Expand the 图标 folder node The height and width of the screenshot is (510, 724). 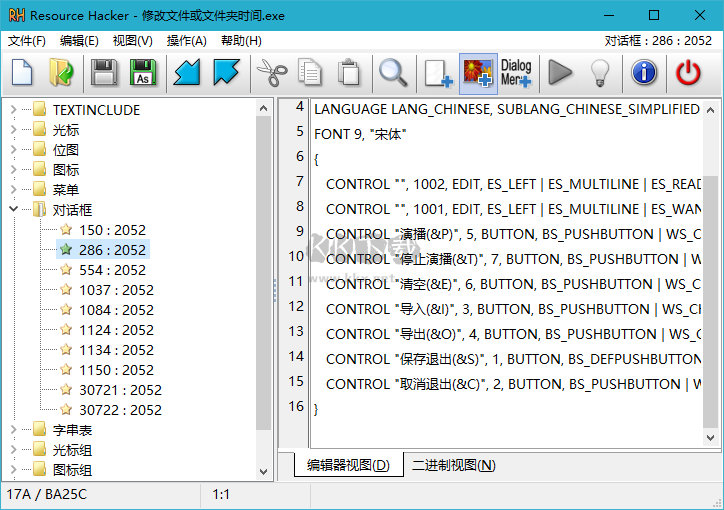(x=13, y=169)
